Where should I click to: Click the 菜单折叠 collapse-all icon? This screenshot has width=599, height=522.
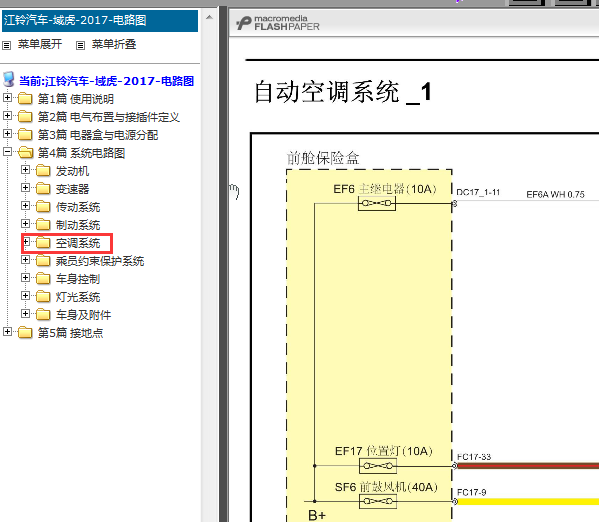80,45
